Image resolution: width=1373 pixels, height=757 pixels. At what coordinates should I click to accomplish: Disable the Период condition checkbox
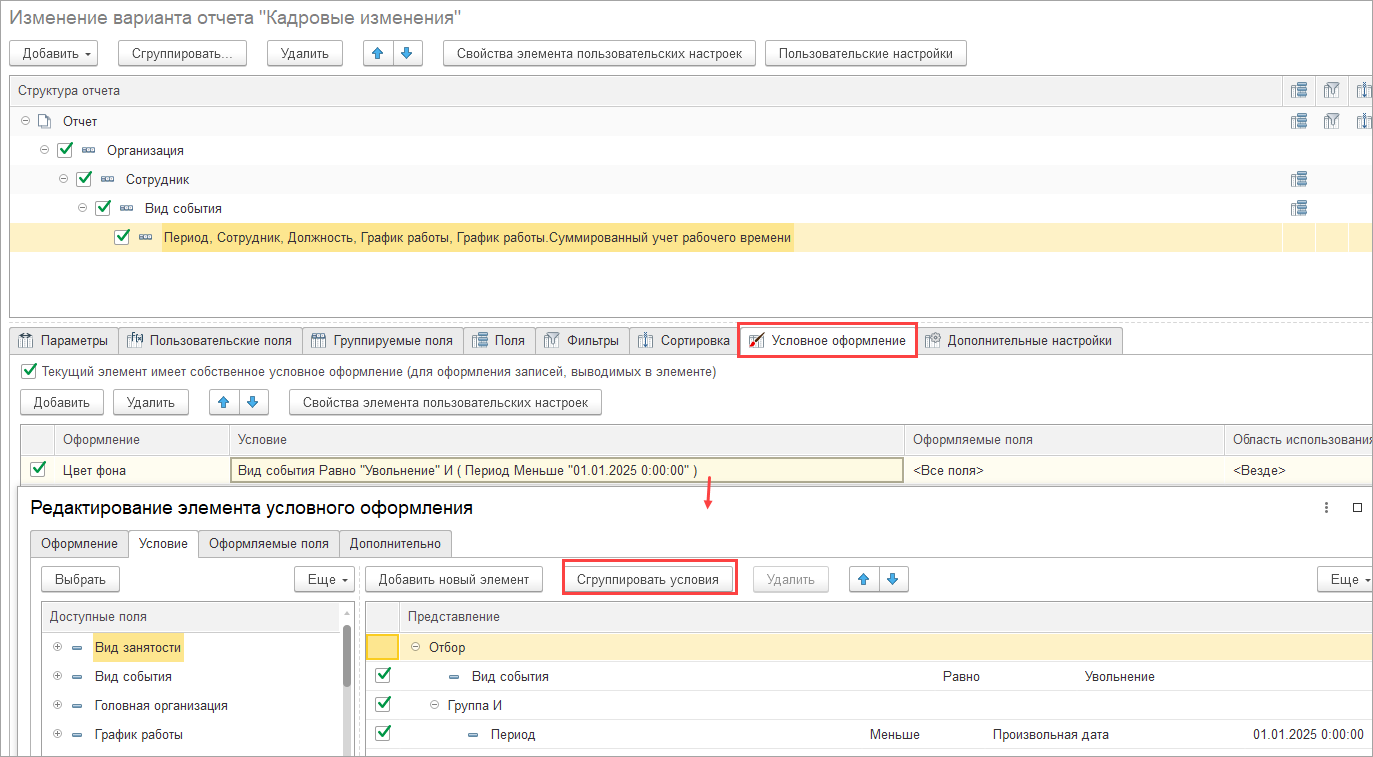tap(382, 734)
